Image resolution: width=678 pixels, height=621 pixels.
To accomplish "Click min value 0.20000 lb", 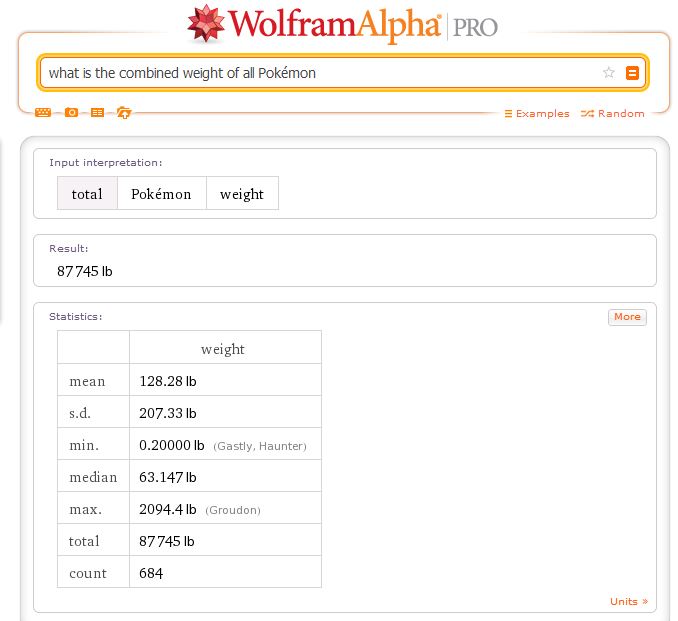I will [172, 445].
